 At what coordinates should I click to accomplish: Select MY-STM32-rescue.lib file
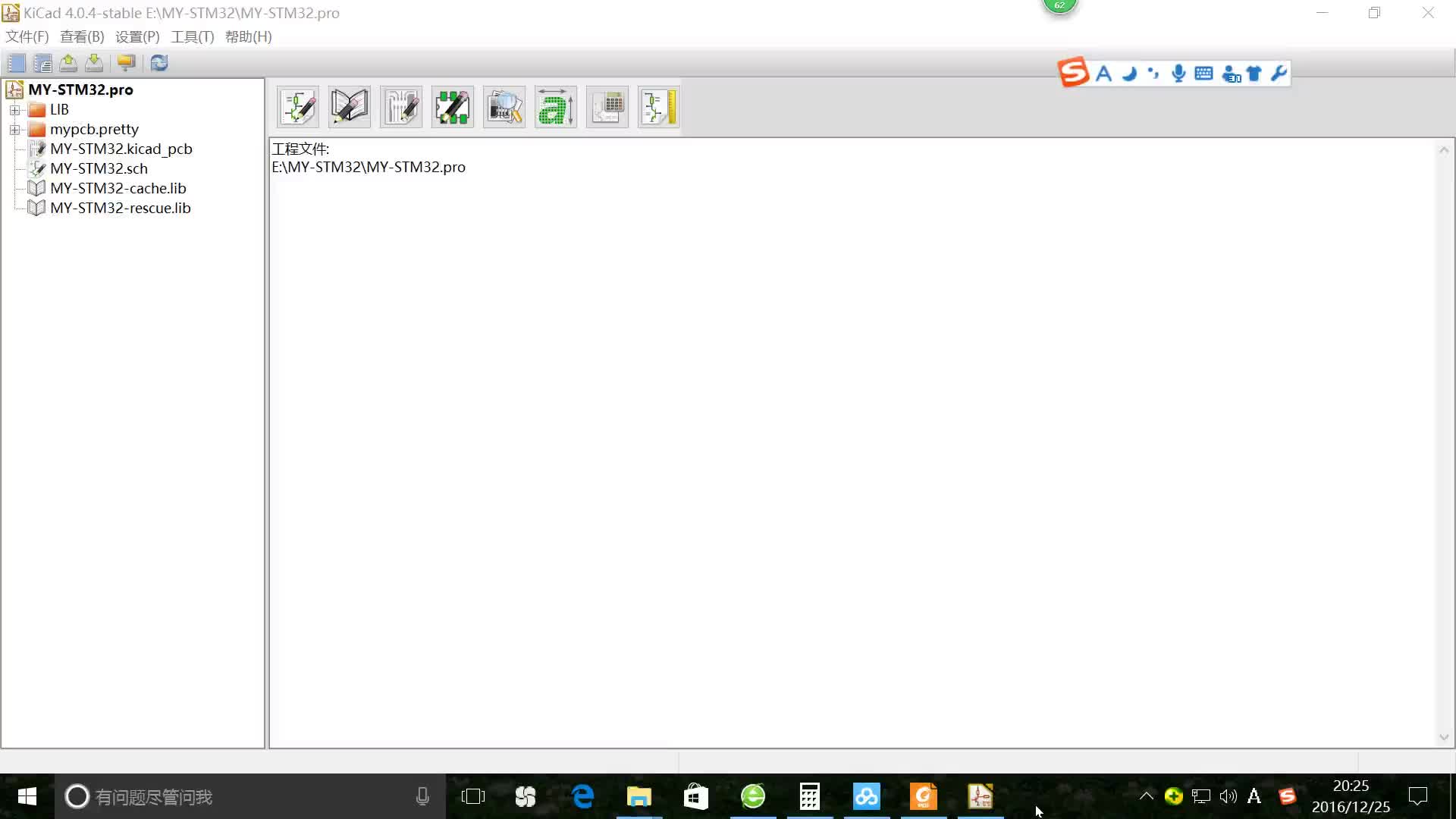pyautogui.click(x=120, y=208)
